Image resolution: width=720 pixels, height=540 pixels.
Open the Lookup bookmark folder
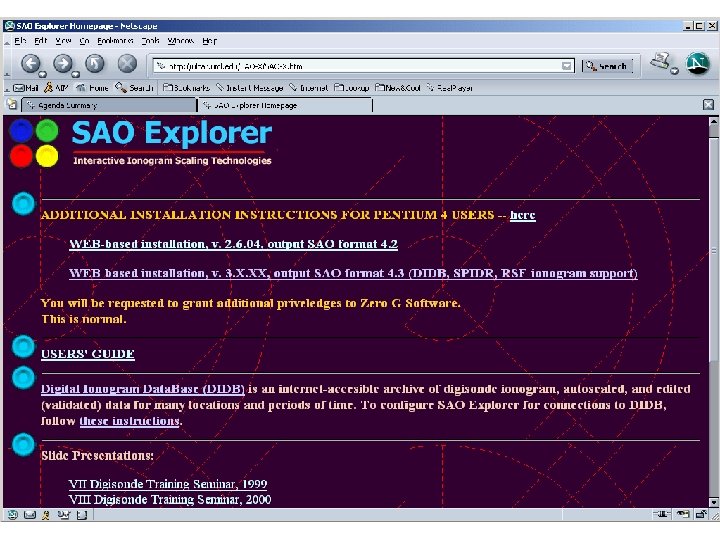click(352, 87)
